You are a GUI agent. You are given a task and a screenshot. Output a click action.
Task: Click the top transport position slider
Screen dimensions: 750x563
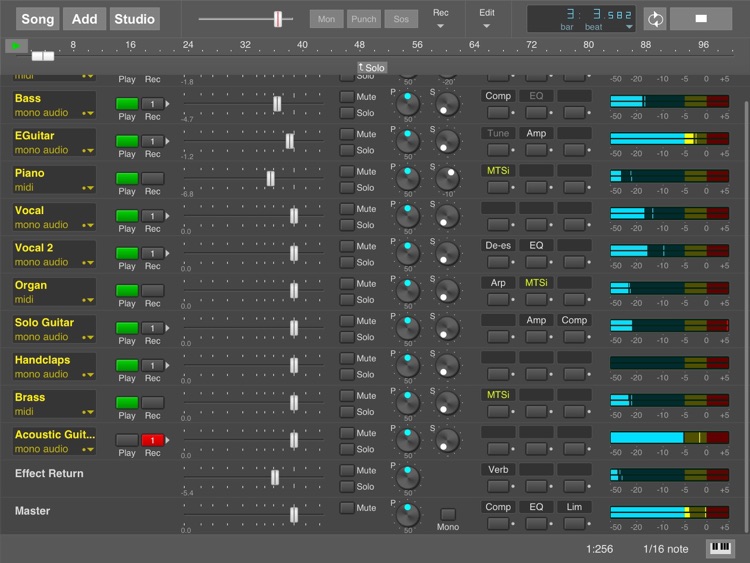[x=278, y=19]
